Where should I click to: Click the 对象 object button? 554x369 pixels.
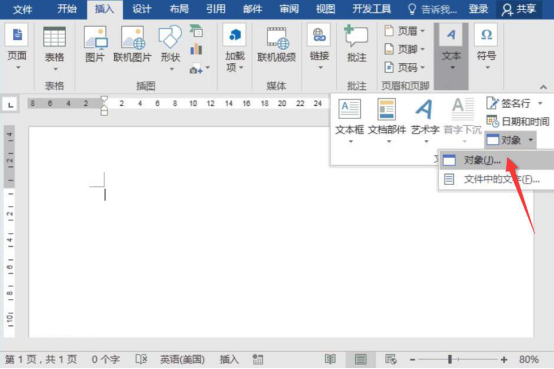[504, 140]
